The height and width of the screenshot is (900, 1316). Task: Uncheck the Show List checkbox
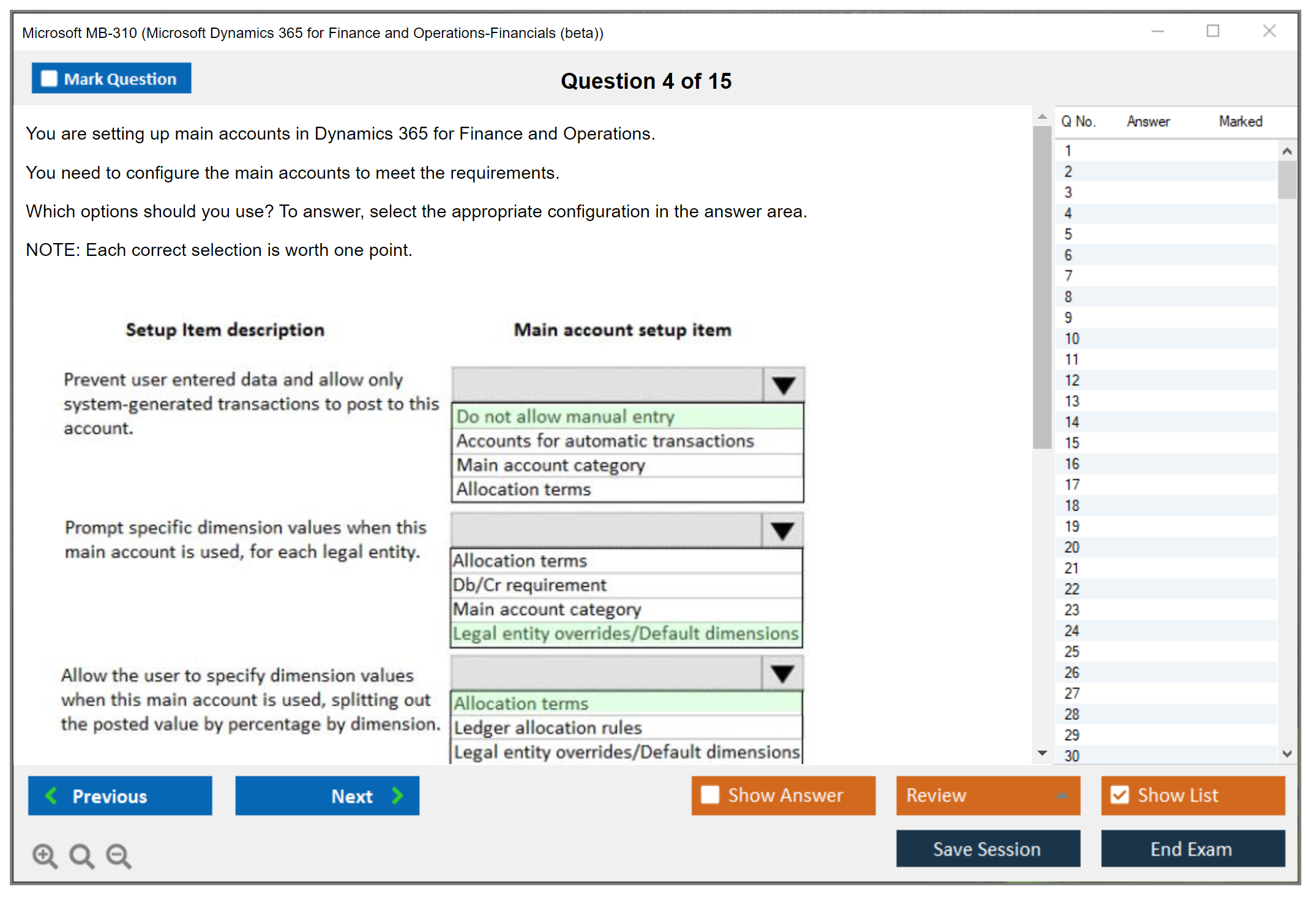[1120, 795]
